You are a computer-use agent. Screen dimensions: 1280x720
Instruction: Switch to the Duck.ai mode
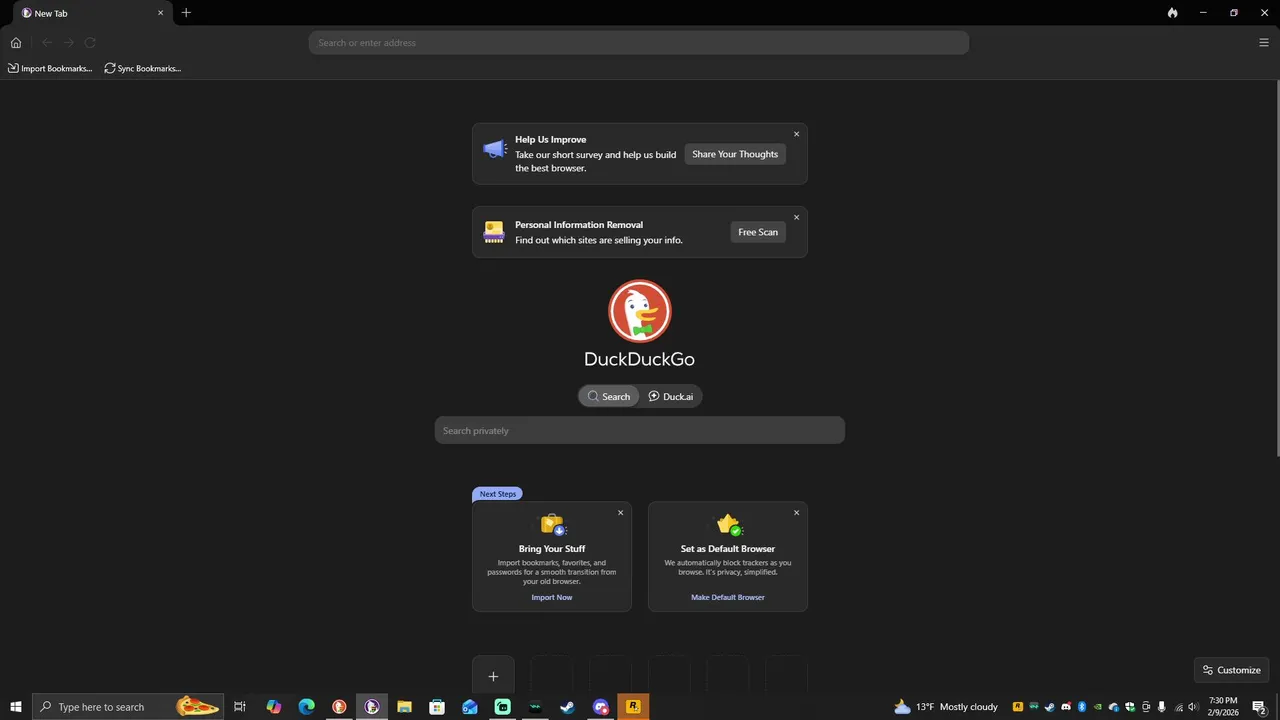coord(671,396)
